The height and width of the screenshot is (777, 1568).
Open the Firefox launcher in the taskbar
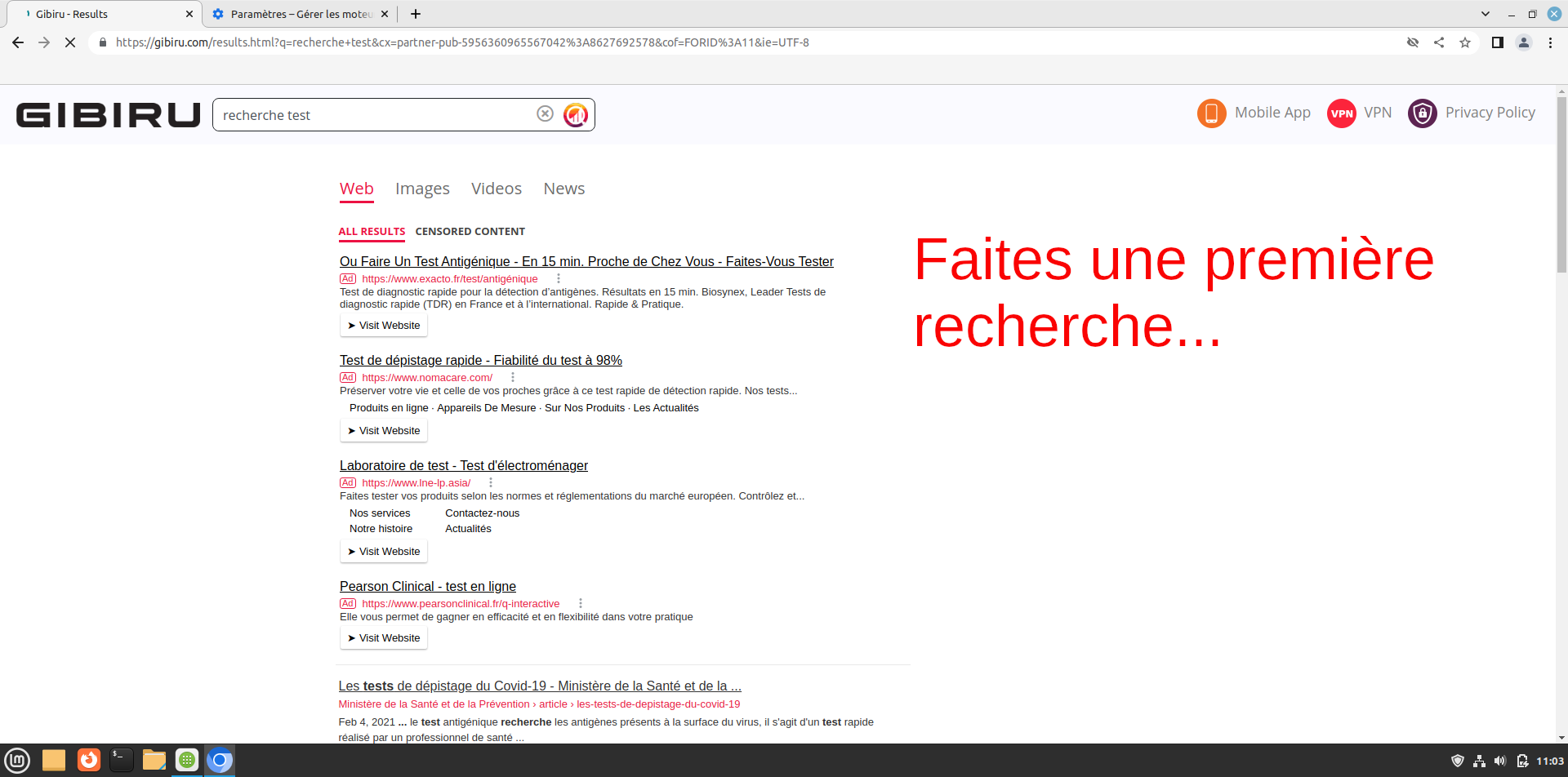click(x=89, y=760)
